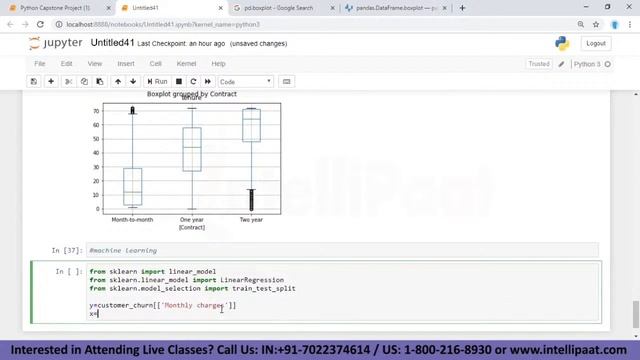Click the zoom magnifier icon in address bar
640x360 pixels.
(580, 24)
